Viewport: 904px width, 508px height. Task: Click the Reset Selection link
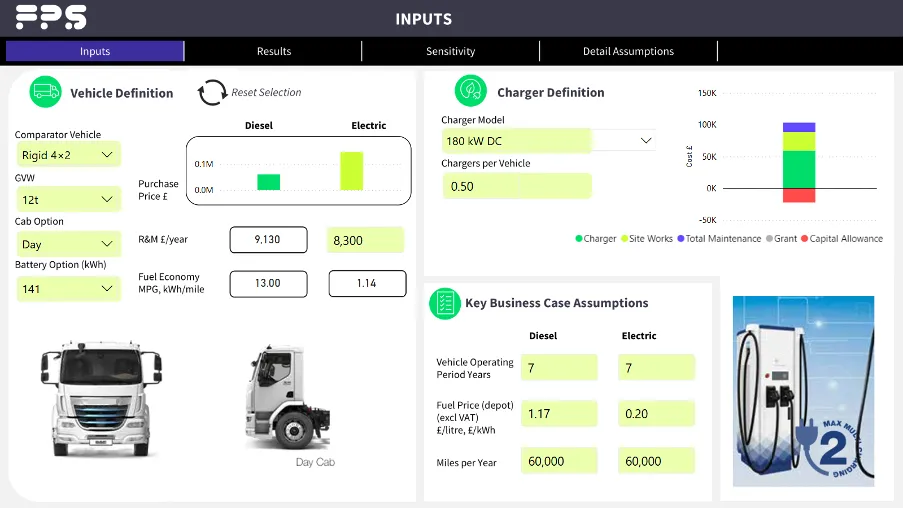(x=266, y=92)
